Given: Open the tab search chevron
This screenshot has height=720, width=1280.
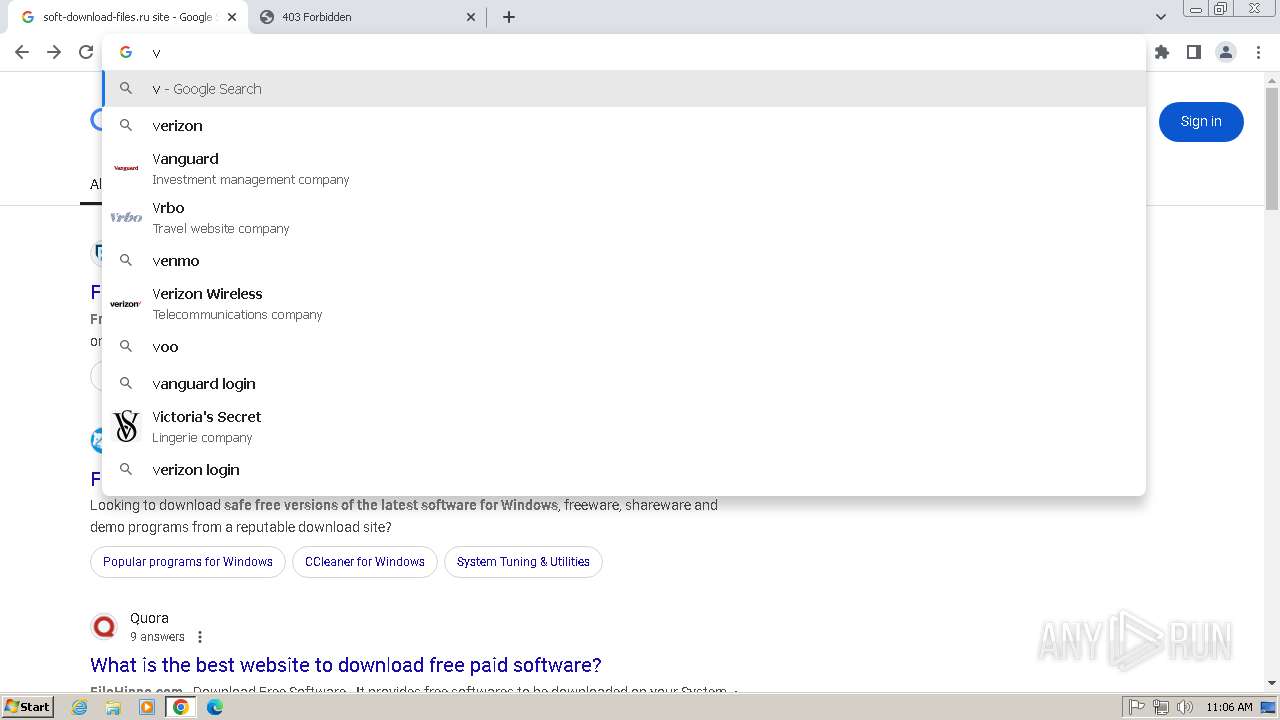Looking at the screenshot, I should point(1161,17).
